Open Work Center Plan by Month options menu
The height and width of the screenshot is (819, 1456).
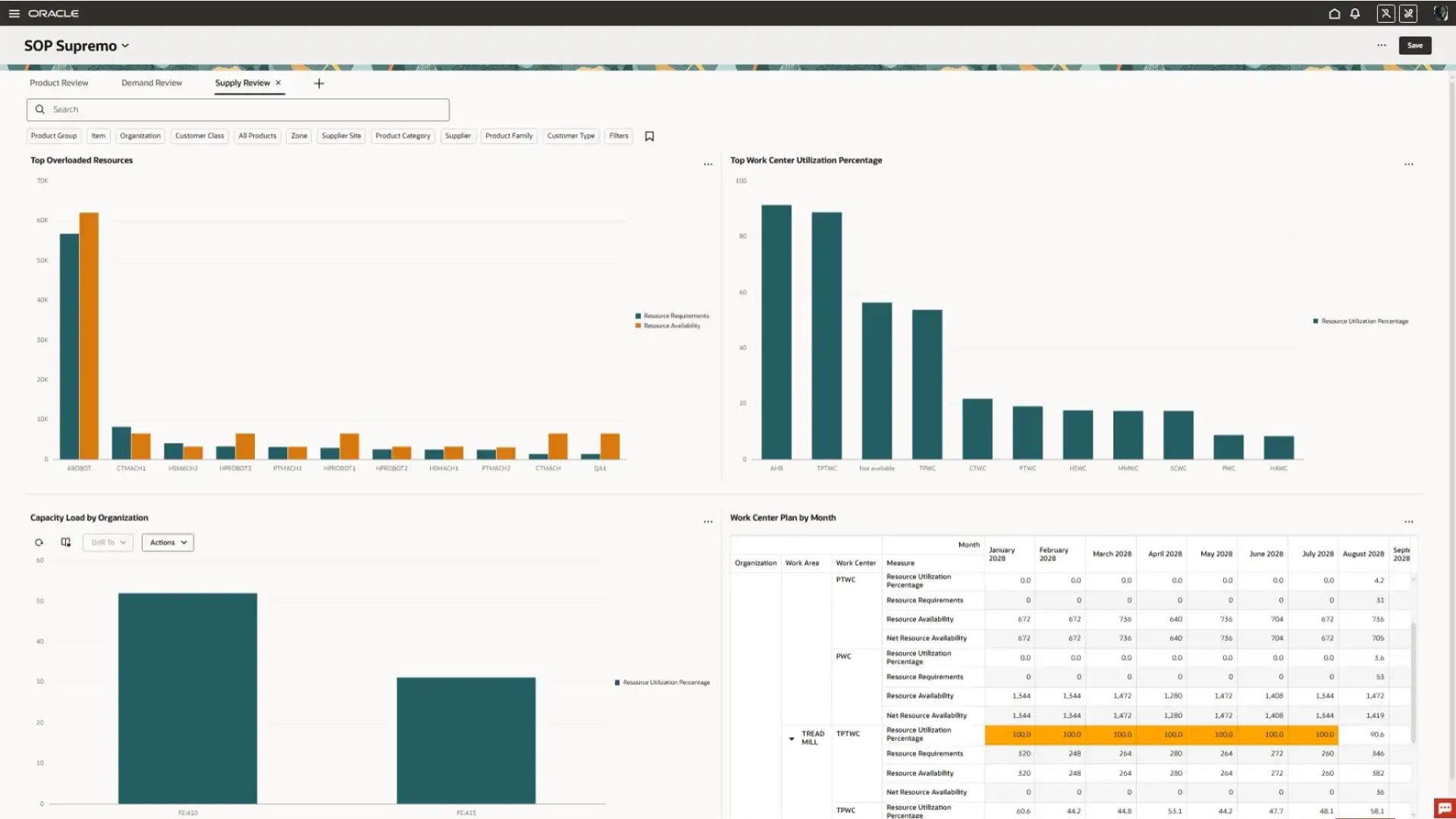[x=1408, y=522]
